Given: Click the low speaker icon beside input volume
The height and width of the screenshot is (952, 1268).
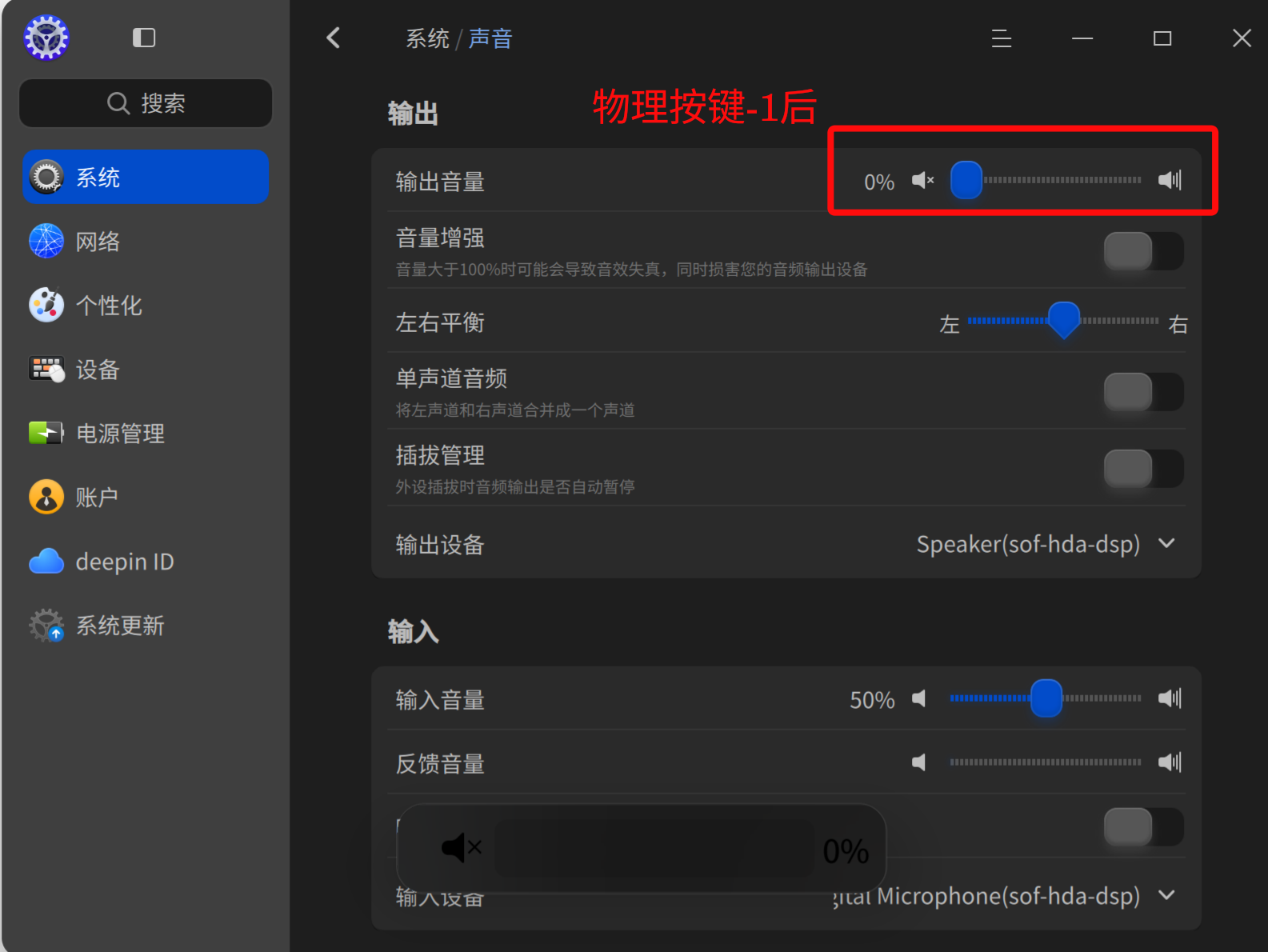Looking at the screenshot, I should click(x=919, y=698).
